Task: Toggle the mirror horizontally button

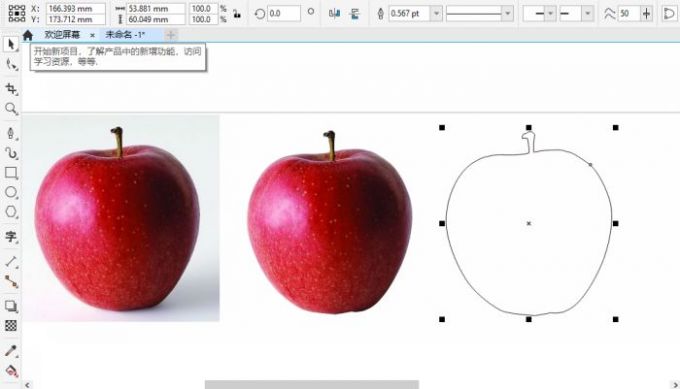Action: [x=334, y=13]
